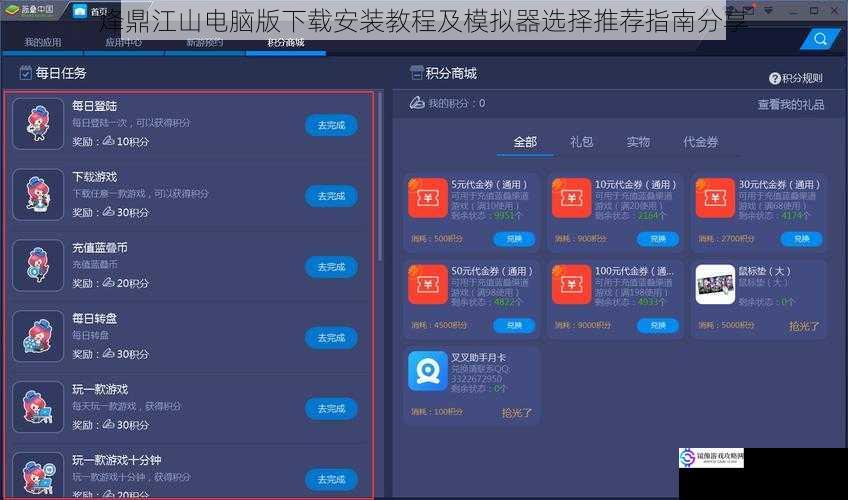Redeem the 5元代金券 with 兑换
Screen dimensions: 848x500
pyautogui.click(x=514, y=239)
